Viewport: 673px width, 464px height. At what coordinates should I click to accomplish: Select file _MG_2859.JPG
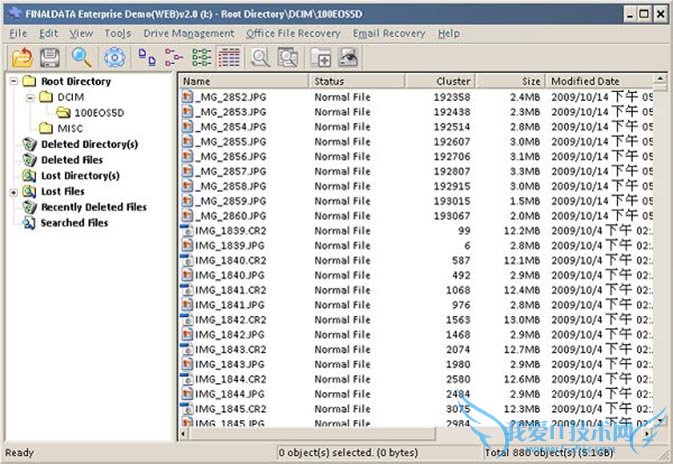pyautogui.click(x=231, y=201)
